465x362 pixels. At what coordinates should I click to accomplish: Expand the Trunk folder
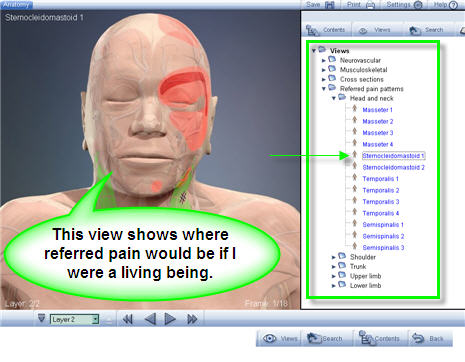(x=333, y=267)
